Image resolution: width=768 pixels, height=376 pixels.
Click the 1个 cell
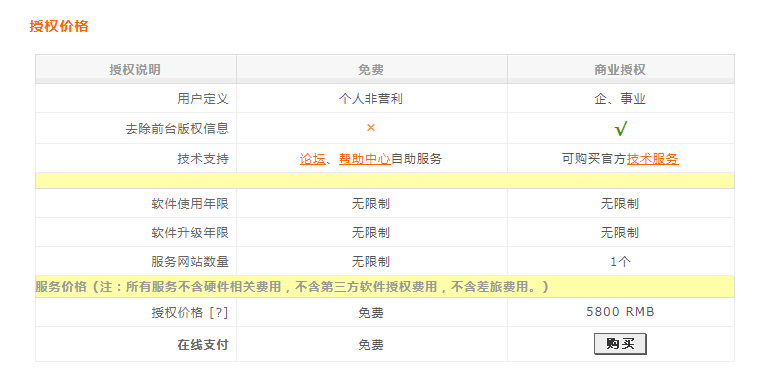pyautogui.click(x=620, y=262)
